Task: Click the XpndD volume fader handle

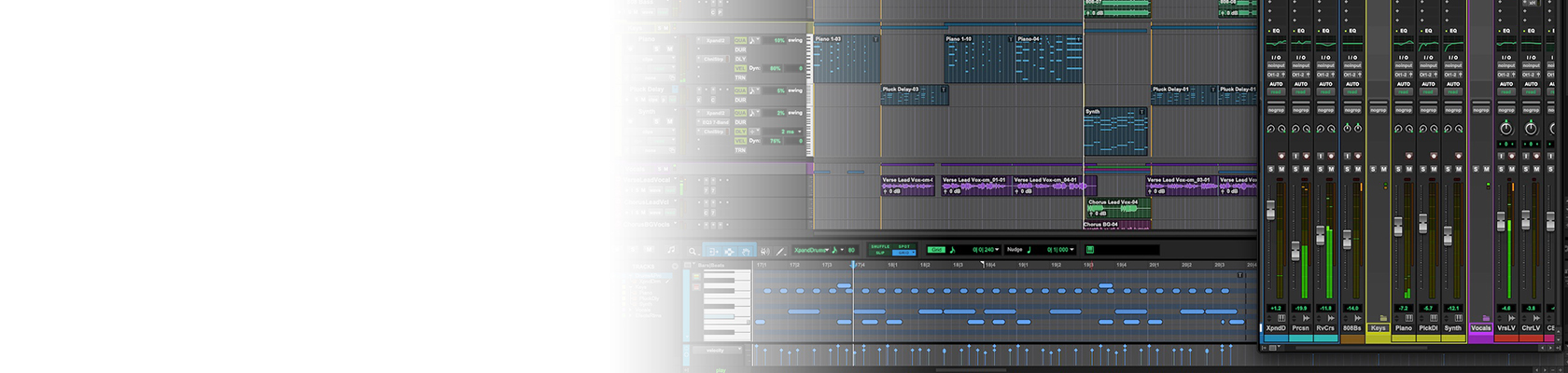Action: pos(1270,210)
